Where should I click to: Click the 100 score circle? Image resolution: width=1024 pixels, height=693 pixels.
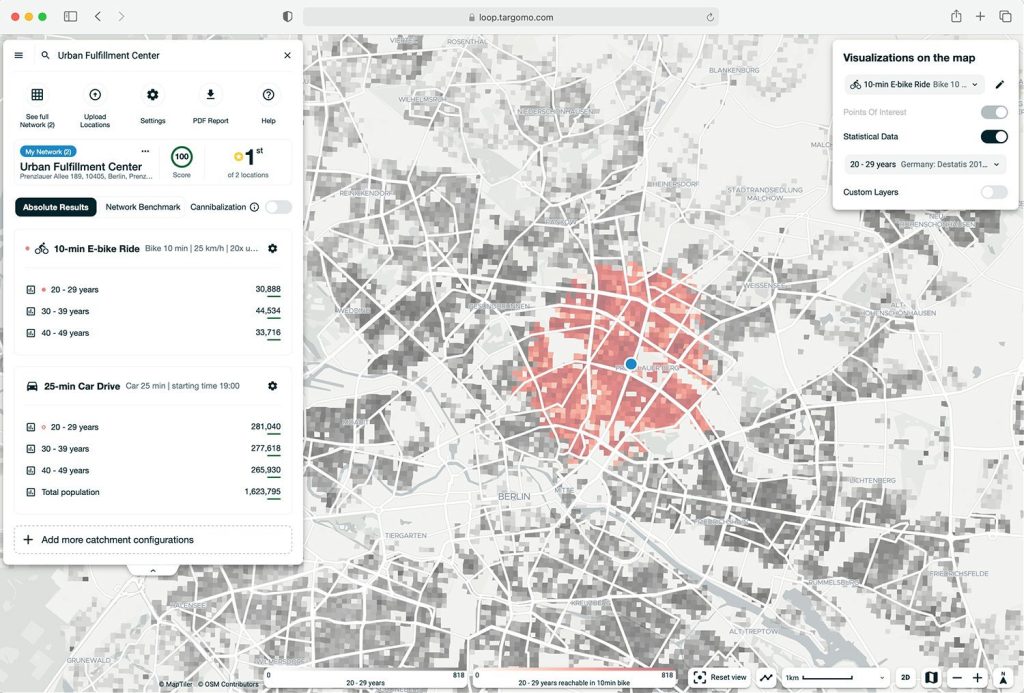click(x=182, y=157)
